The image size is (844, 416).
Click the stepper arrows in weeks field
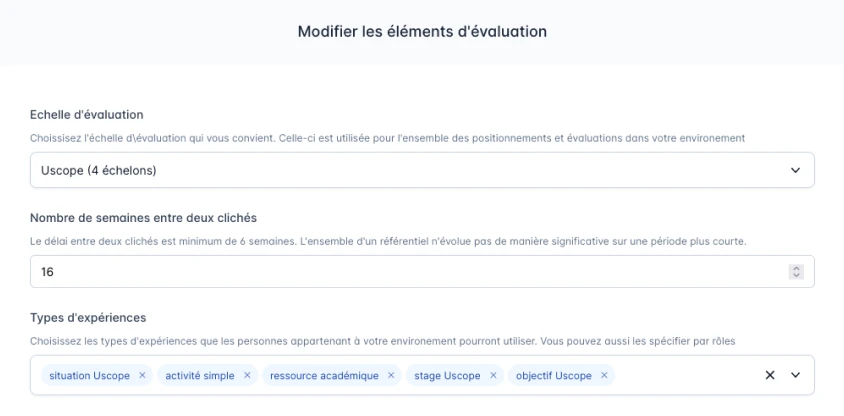[x=796, y=271]
